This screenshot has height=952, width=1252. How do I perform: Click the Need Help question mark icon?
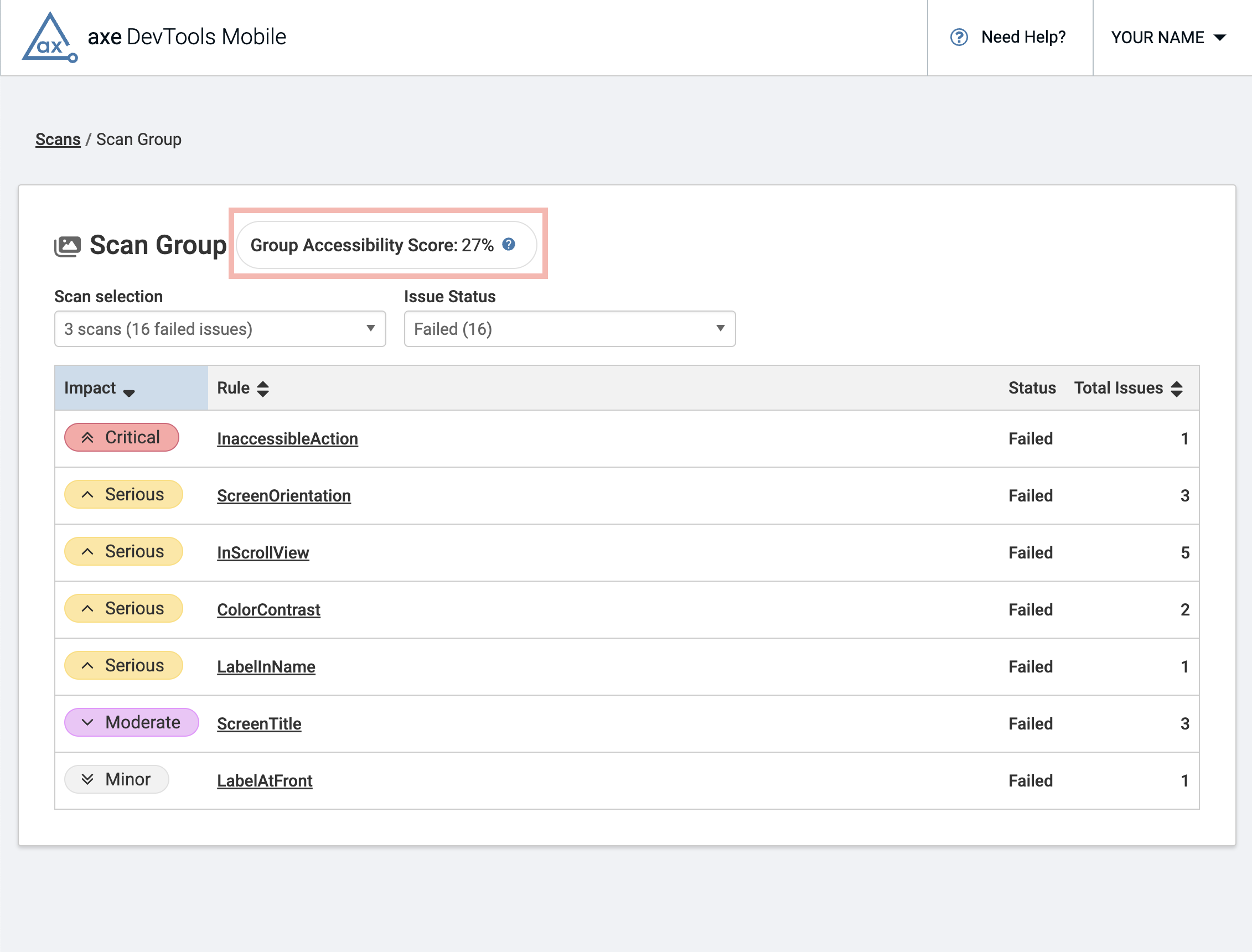pos(959,38)
